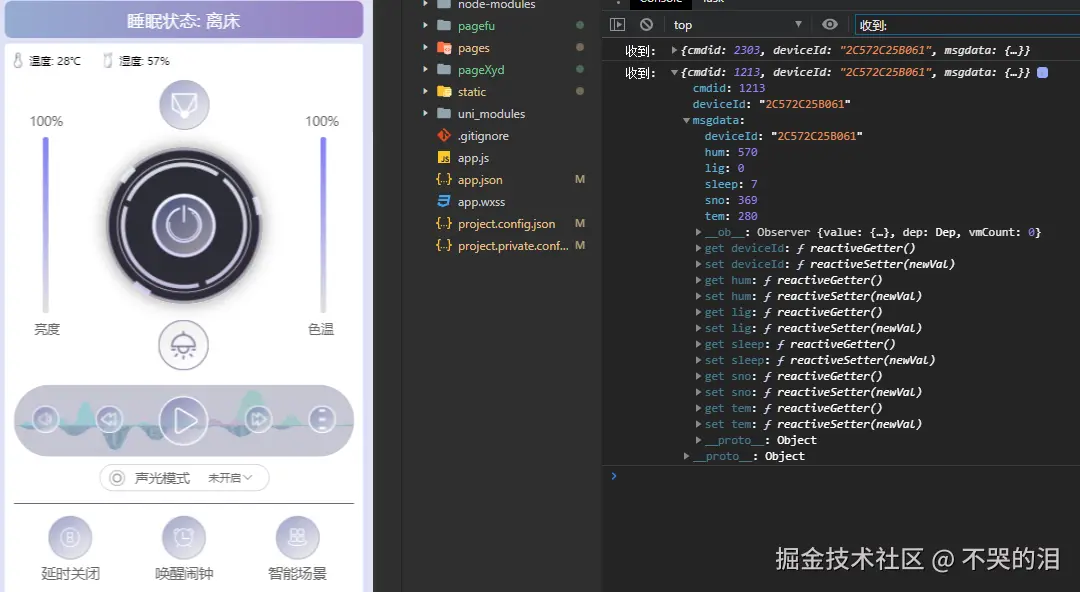Expand the cmdid 2303 log entry
This screenshot has width=1080, height=592.
pos(674,50)
